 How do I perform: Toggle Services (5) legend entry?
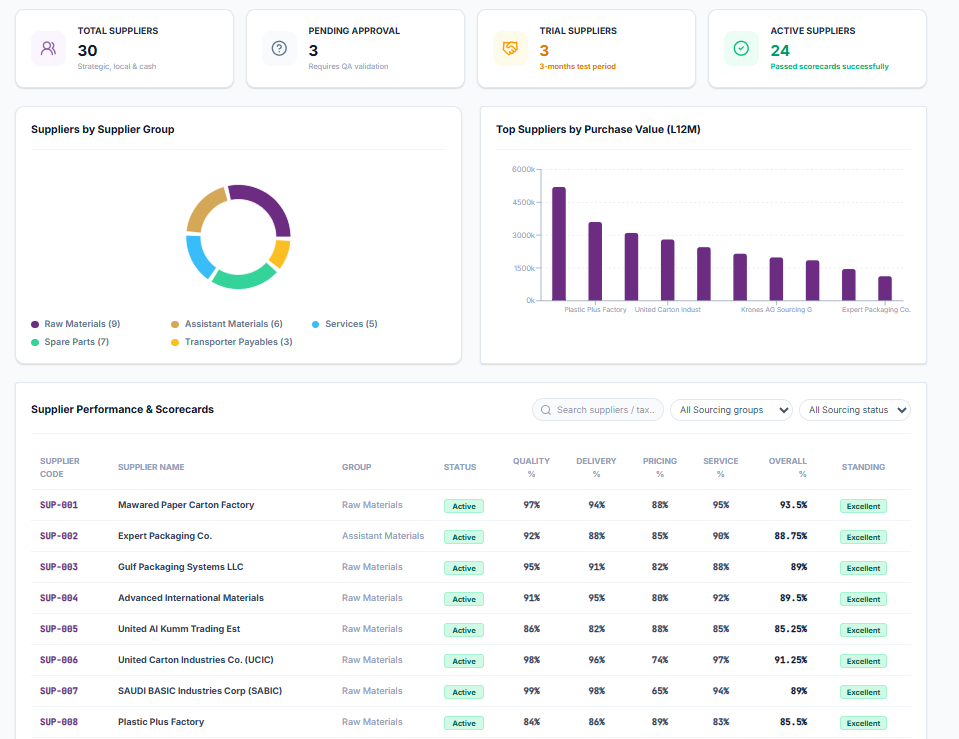coord(345,324)
